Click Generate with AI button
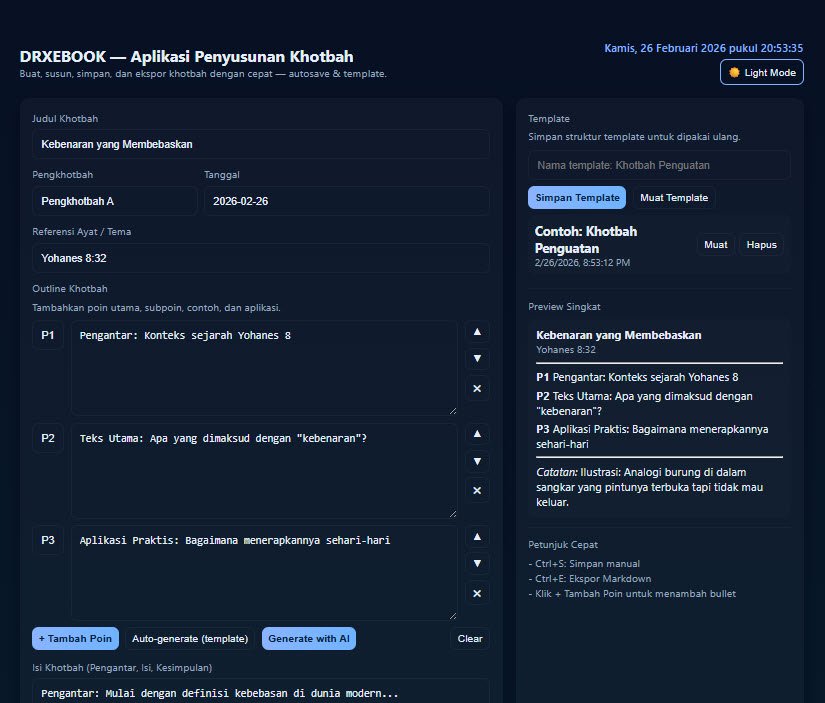Image resolution: width=825 pixels, height=703 pixels. coord(309,639)
